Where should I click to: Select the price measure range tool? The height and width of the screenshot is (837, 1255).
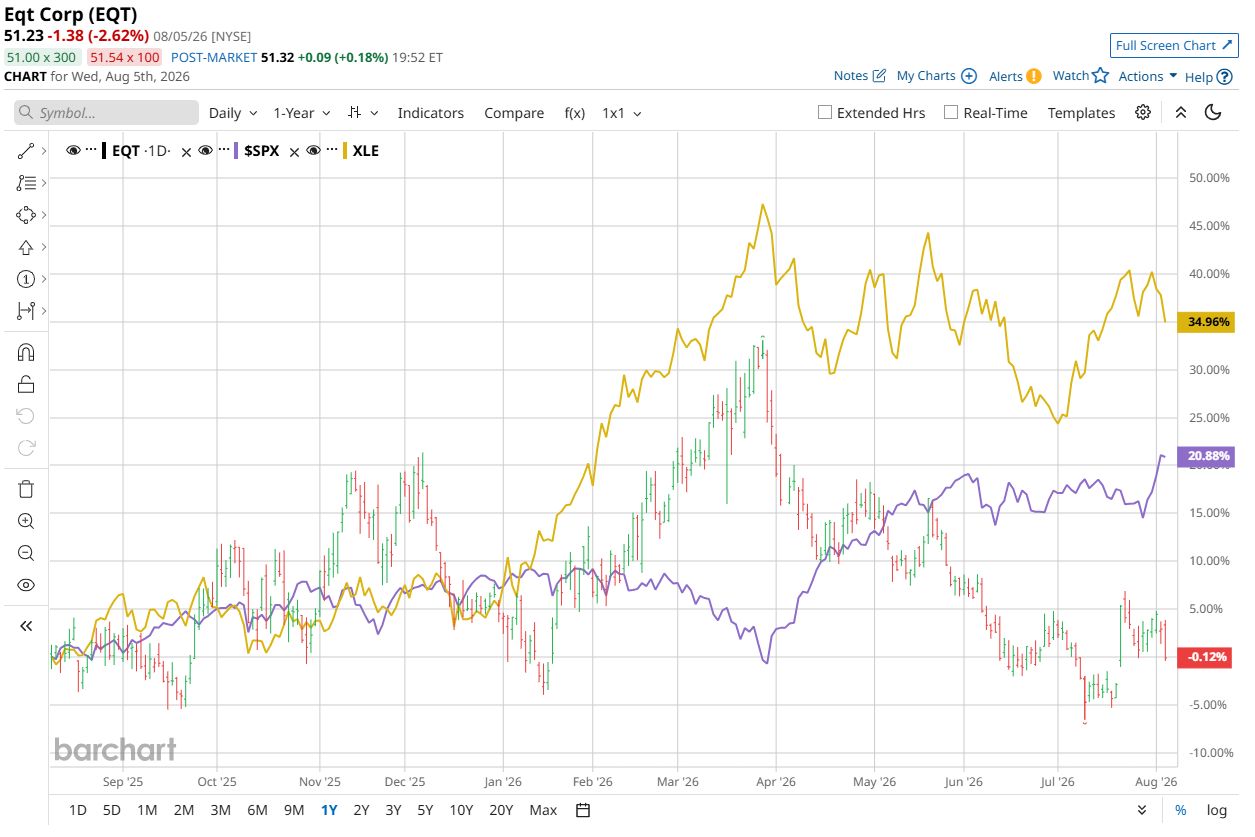[x=26, y=311]
